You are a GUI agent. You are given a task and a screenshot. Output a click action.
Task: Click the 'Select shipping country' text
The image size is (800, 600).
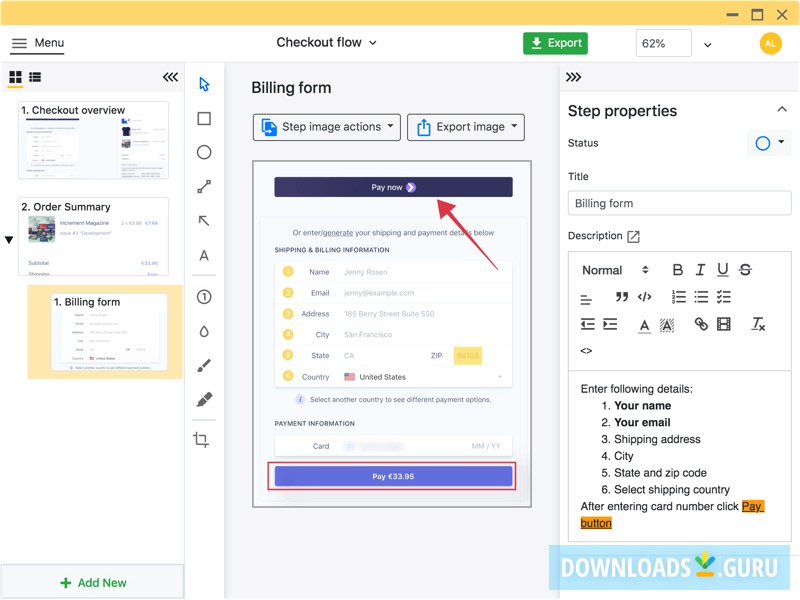click(x=672, y=490)
